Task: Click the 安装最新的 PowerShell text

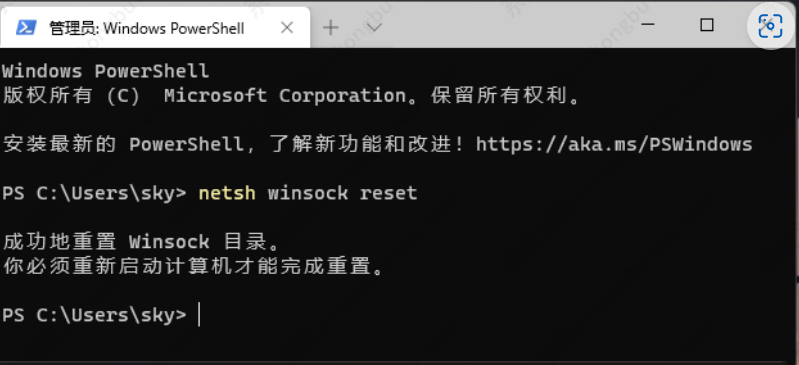Action: 123,144
